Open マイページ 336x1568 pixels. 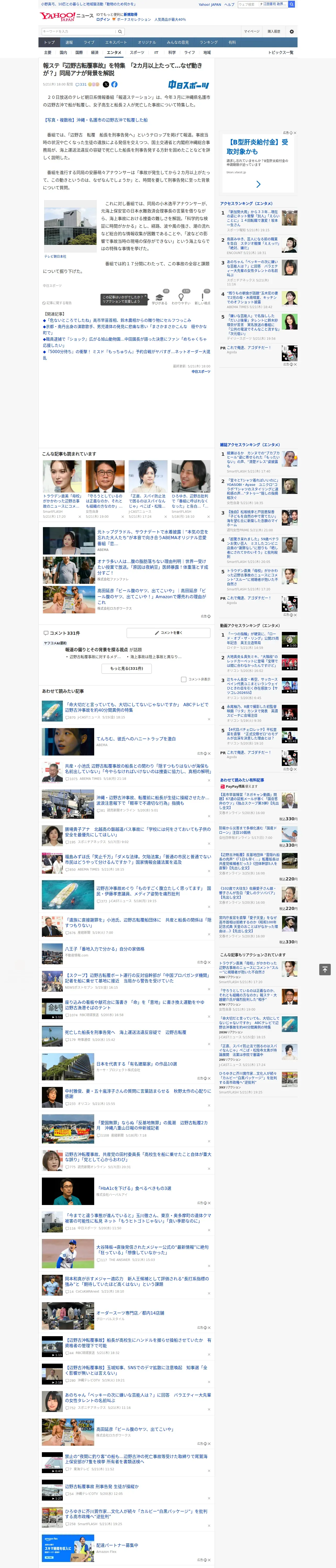click(x=252, y=32)
